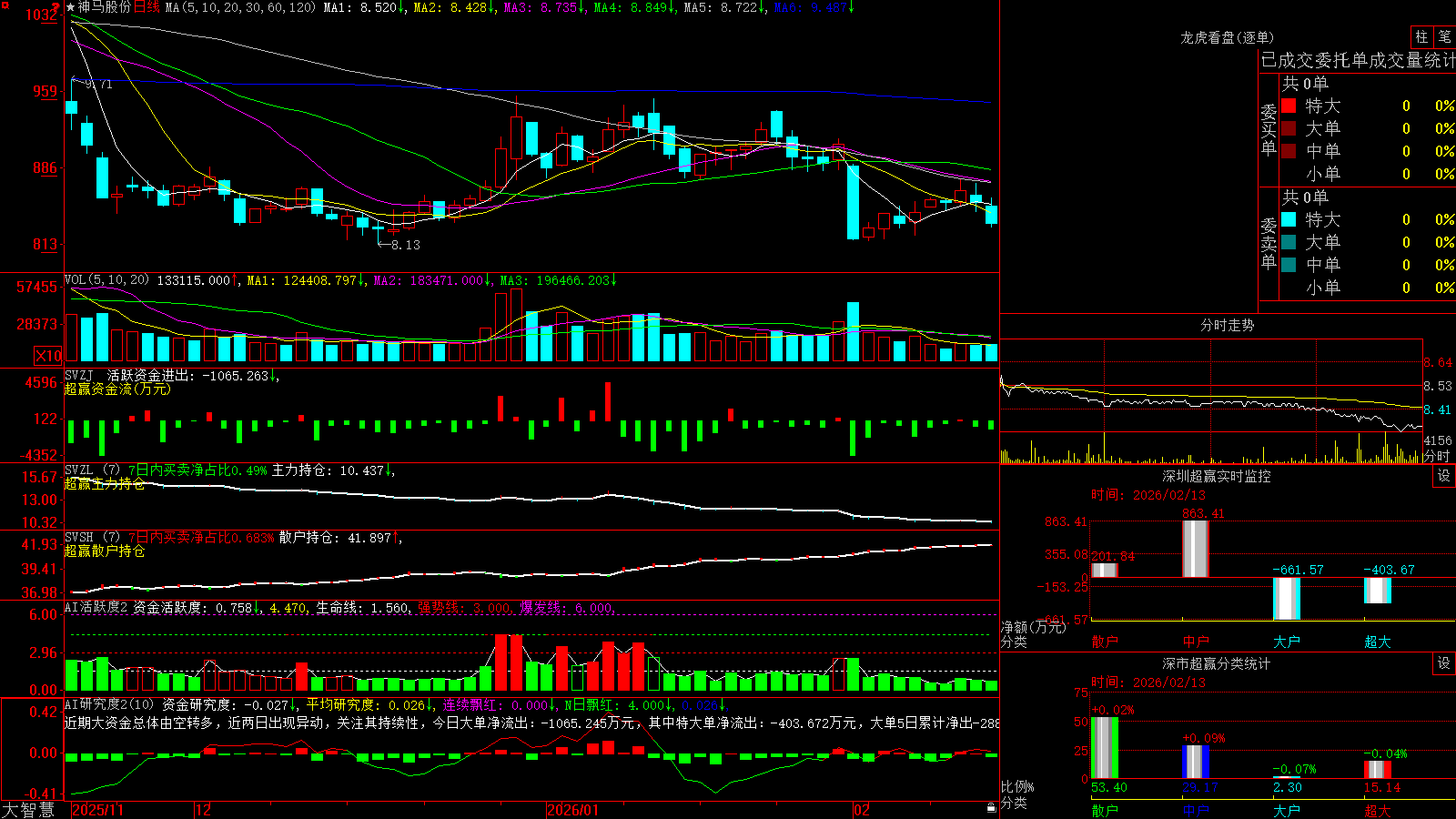This screenshot has height=819, width=1456.
Task: Click the teal 中单 sell-order swatch
Action: pyautogui.click(x=1289, y=265)
